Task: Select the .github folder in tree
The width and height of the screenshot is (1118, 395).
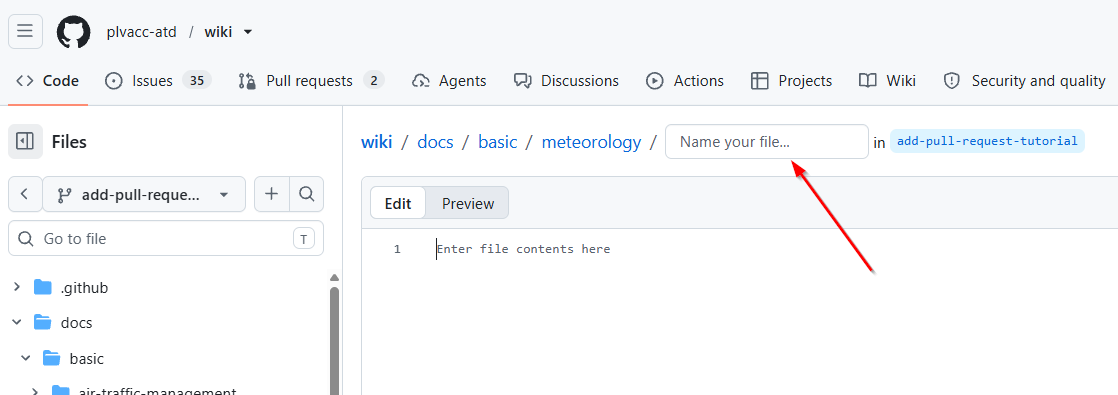Action: [x=72, y=287]
